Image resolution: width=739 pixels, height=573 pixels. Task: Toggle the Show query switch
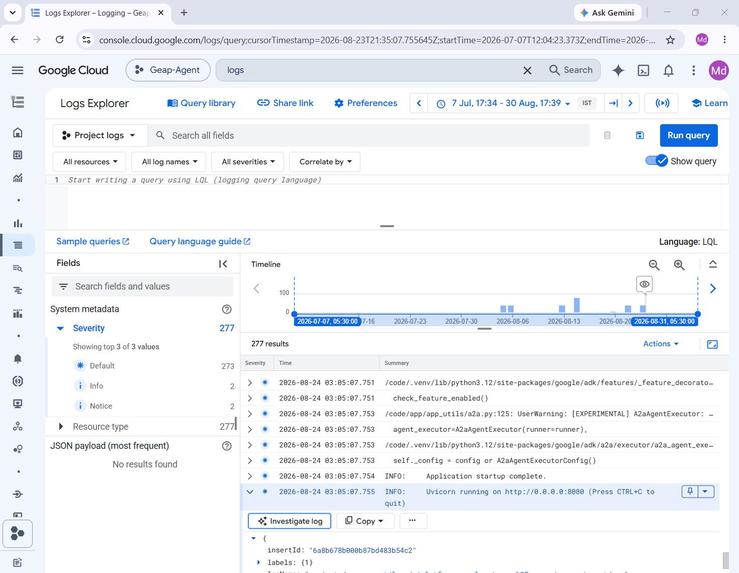[x=657, y=161]
